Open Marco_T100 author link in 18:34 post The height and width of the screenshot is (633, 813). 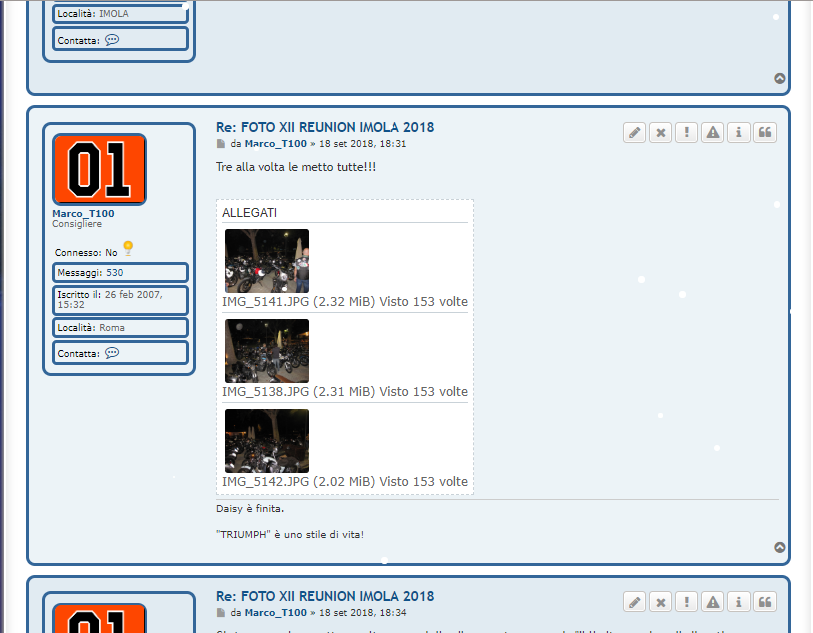(275, 613)
